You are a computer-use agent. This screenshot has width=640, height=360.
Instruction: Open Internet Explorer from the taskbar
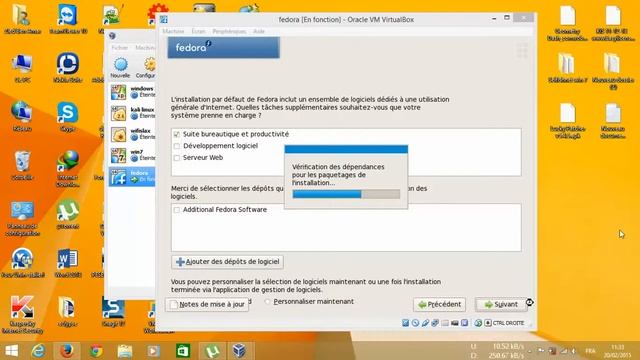tap(38, 351)
